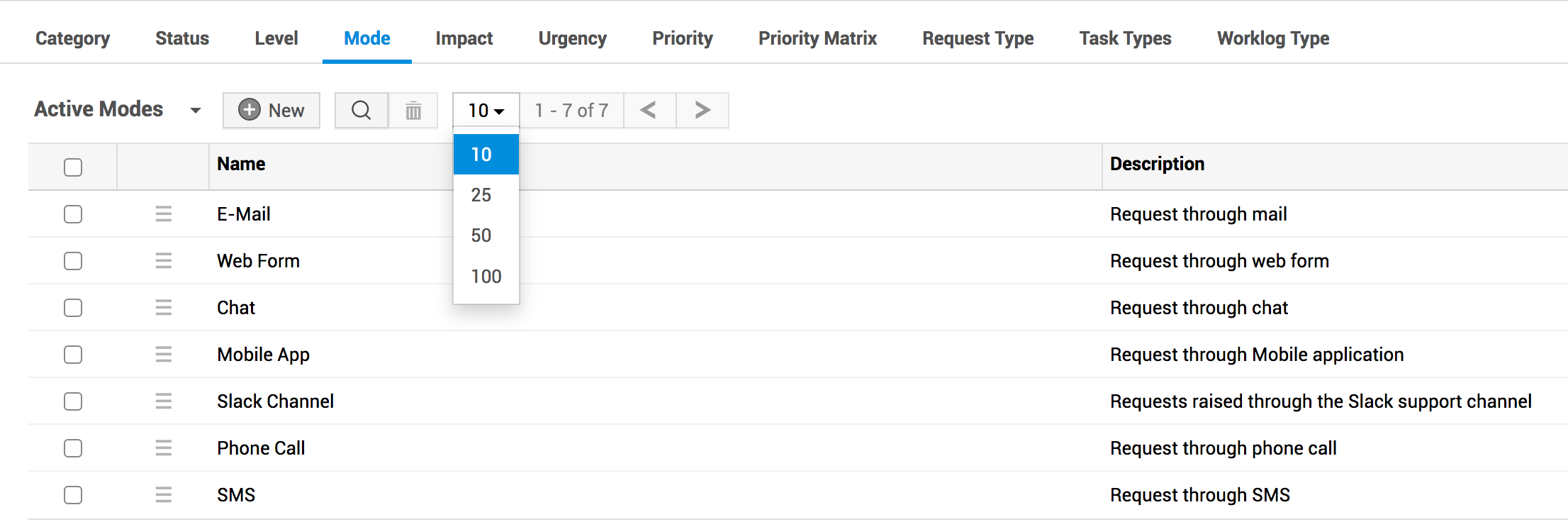Check the Web Form row checkbox
The height and width of the screenshot is (522, 1568).
(x=73, y=261)
